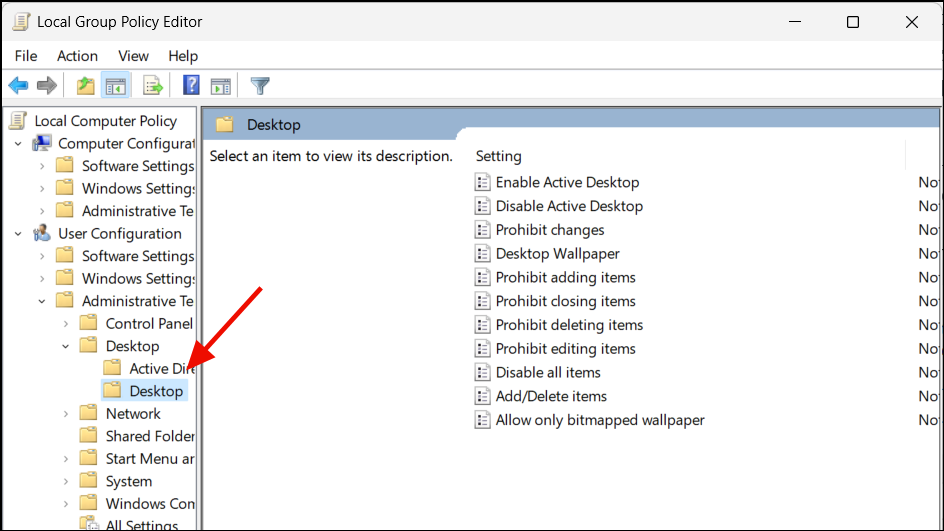This screenshot has height=531, width=944.
Task: Expand the Windows Components tree node
Action: pyautogui.click(x=66, y=504)
